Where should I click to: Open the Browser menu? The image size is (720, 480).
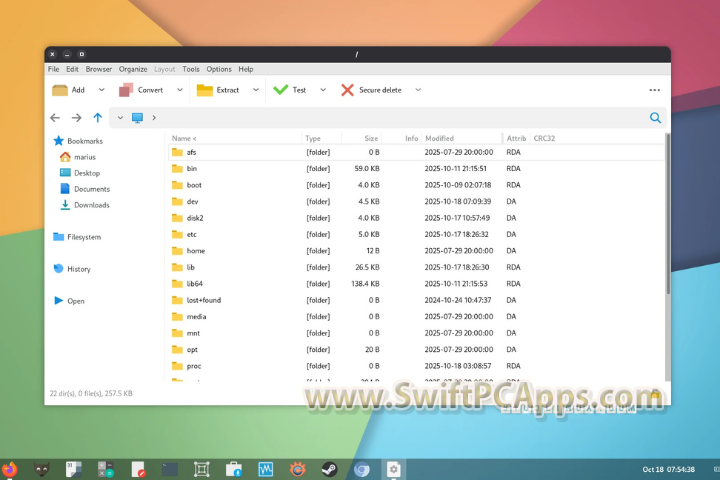pyautogui.click(x=99, y=69)
